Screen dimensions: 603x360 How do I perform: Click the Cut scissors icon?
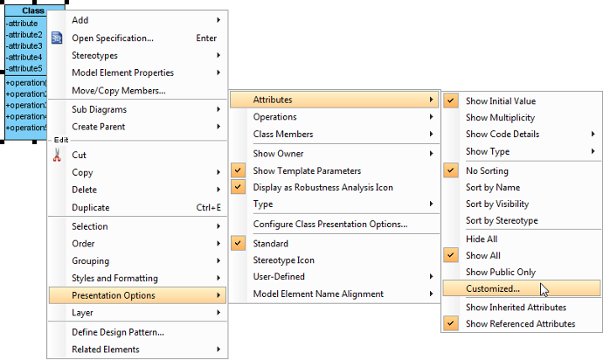(57, 155)
